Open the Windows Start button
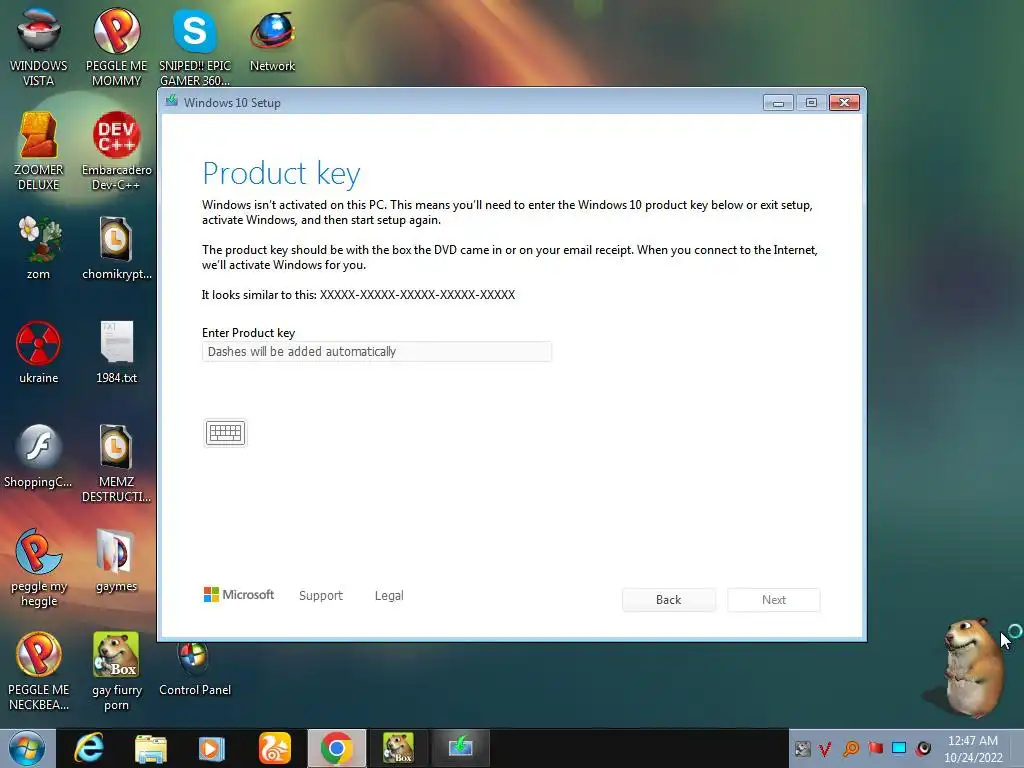The width and height of the screenshot is (1024, 768). [26, 748]
